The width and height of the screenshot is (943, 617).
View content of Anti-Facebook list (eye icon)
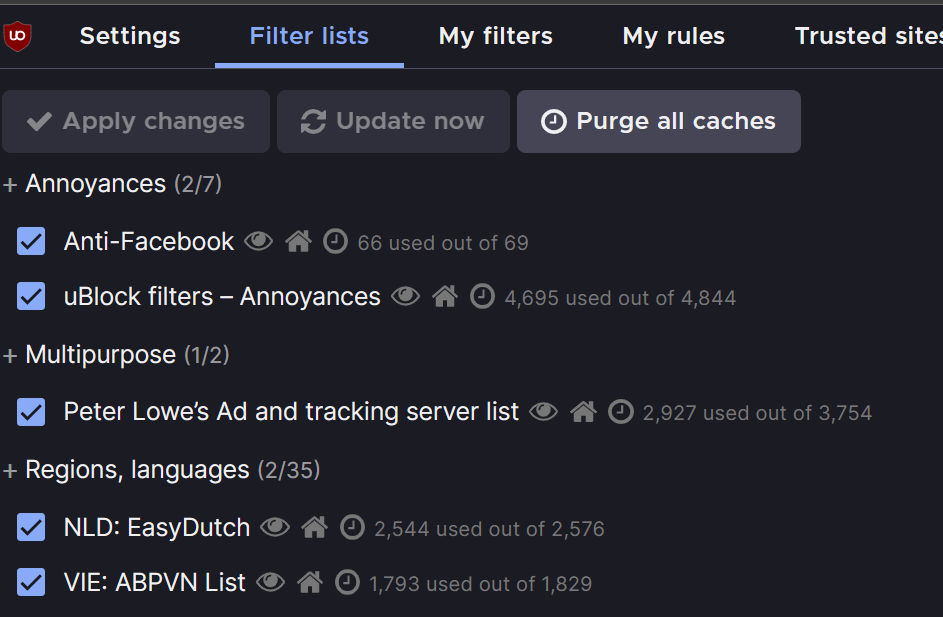258,241
